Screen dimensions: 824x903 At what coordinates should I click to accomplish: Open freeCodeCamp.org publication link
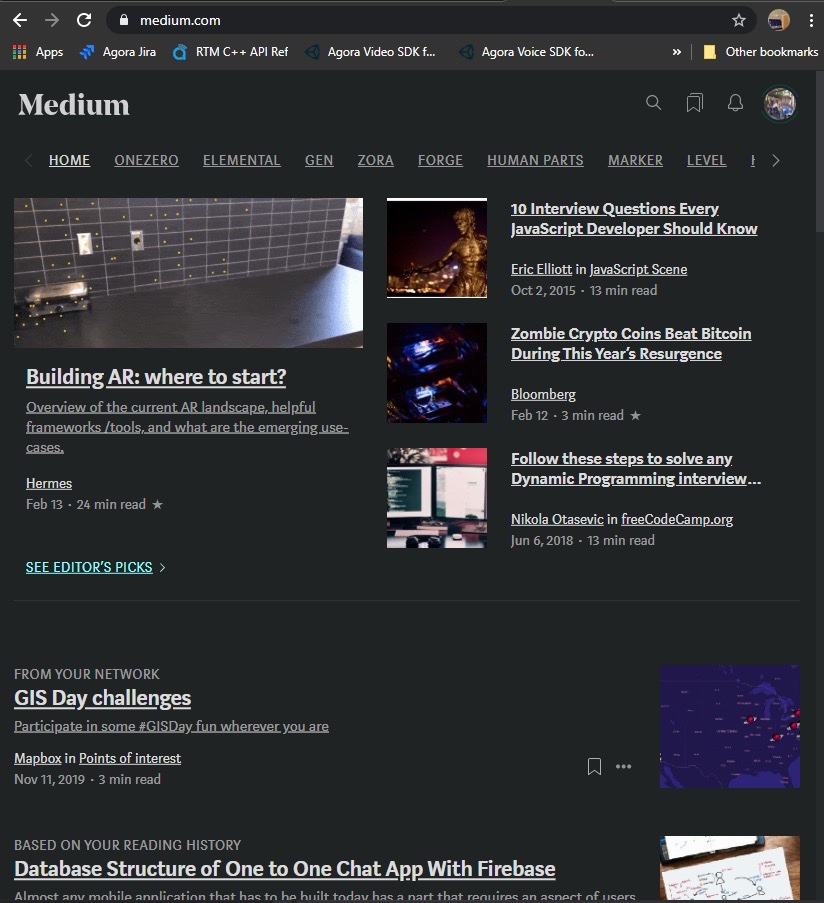click(x=677, y=519)
